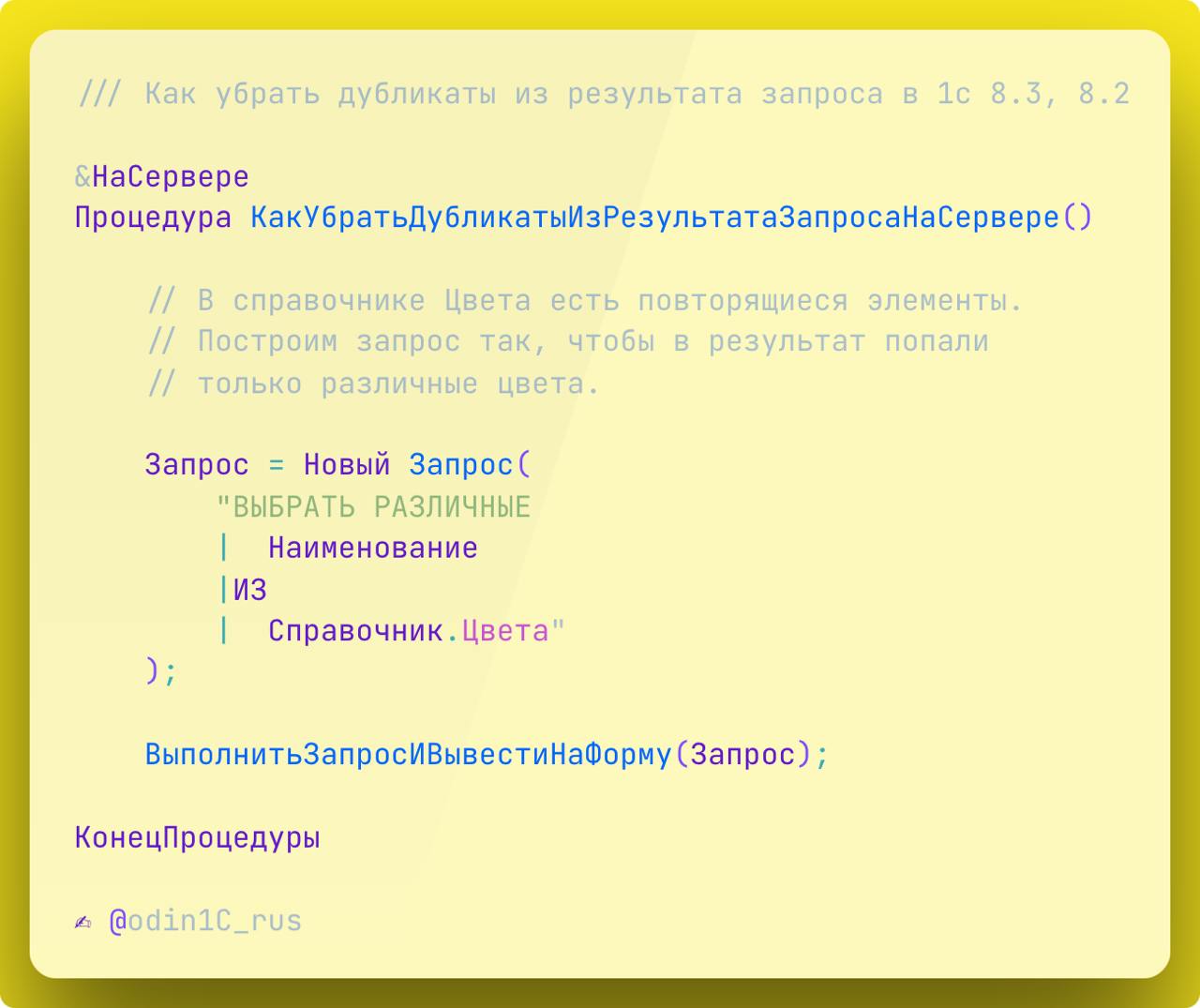Click the Новый keyword

(x=346, y=465)
